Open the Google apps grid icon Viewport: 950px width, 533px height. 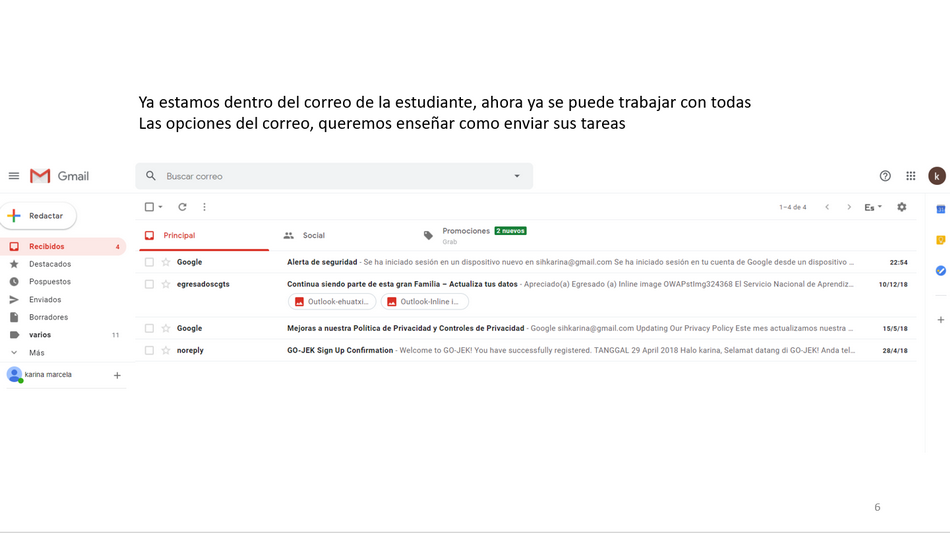coord(910,176)
